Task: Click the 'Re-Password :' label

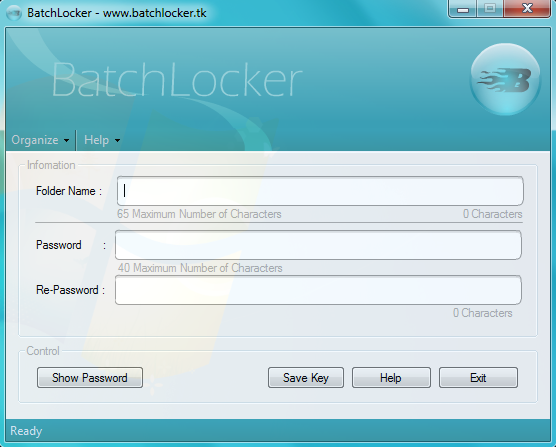Action: [70, 290]
